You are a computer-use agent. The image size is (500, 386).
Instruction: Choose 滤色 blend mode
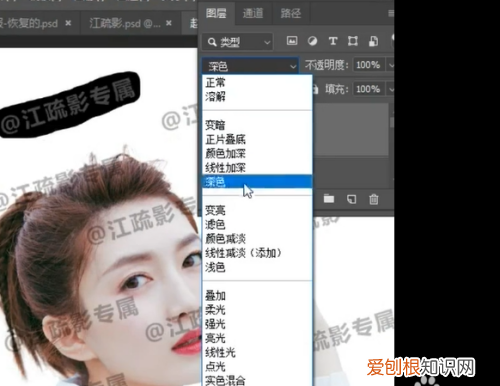click(257, 224)
